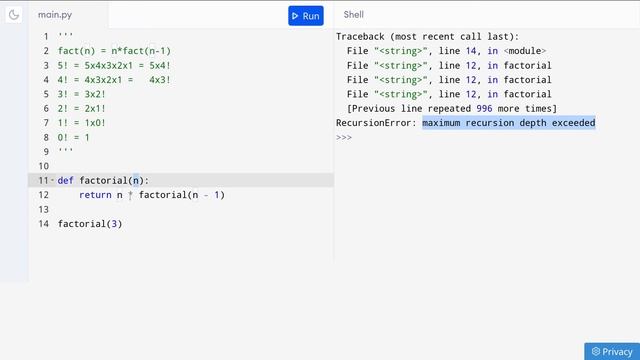Click 'RecursionError:' in the shell output
The image size is (640, 360).
(x=376, y=123)
